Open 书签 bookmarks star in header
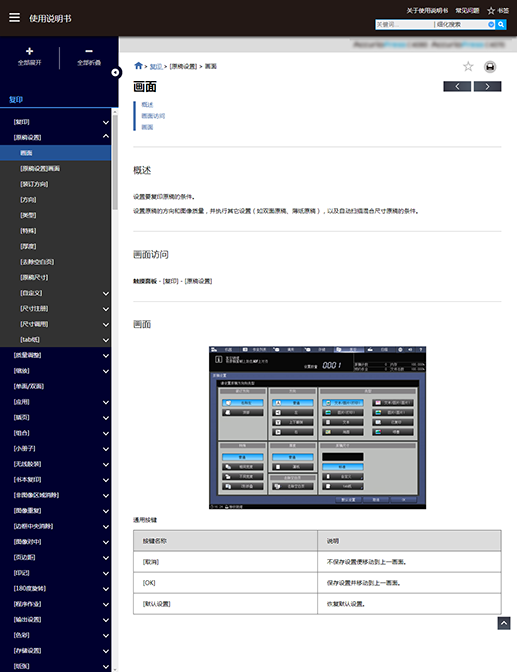 (x=498, y=11)
